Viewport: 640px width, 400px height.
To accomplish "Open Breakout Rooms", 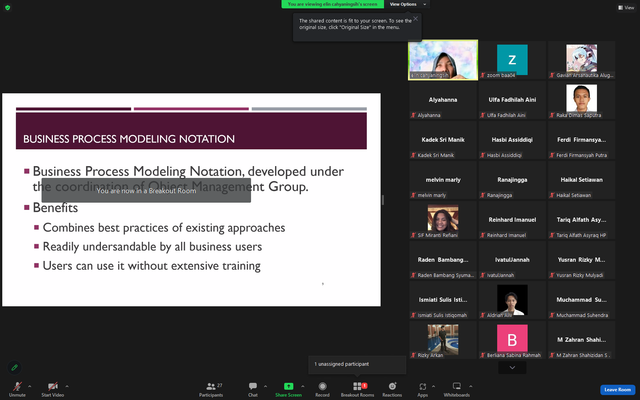I will coord(358,389).
